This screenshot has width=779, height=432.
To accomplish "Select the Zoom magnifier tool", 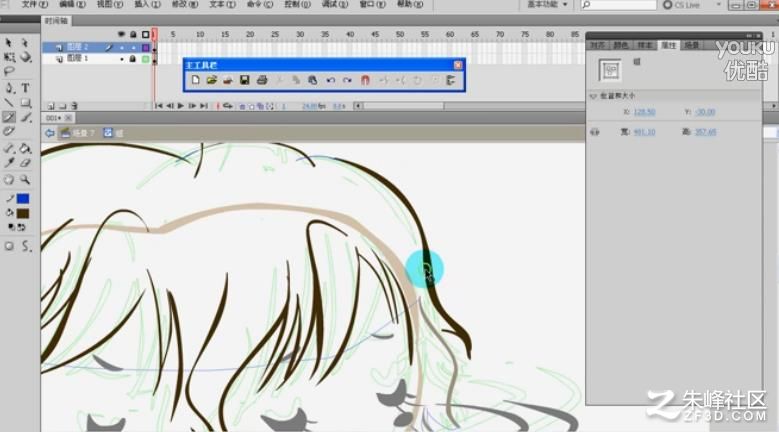I will point(25,180).
